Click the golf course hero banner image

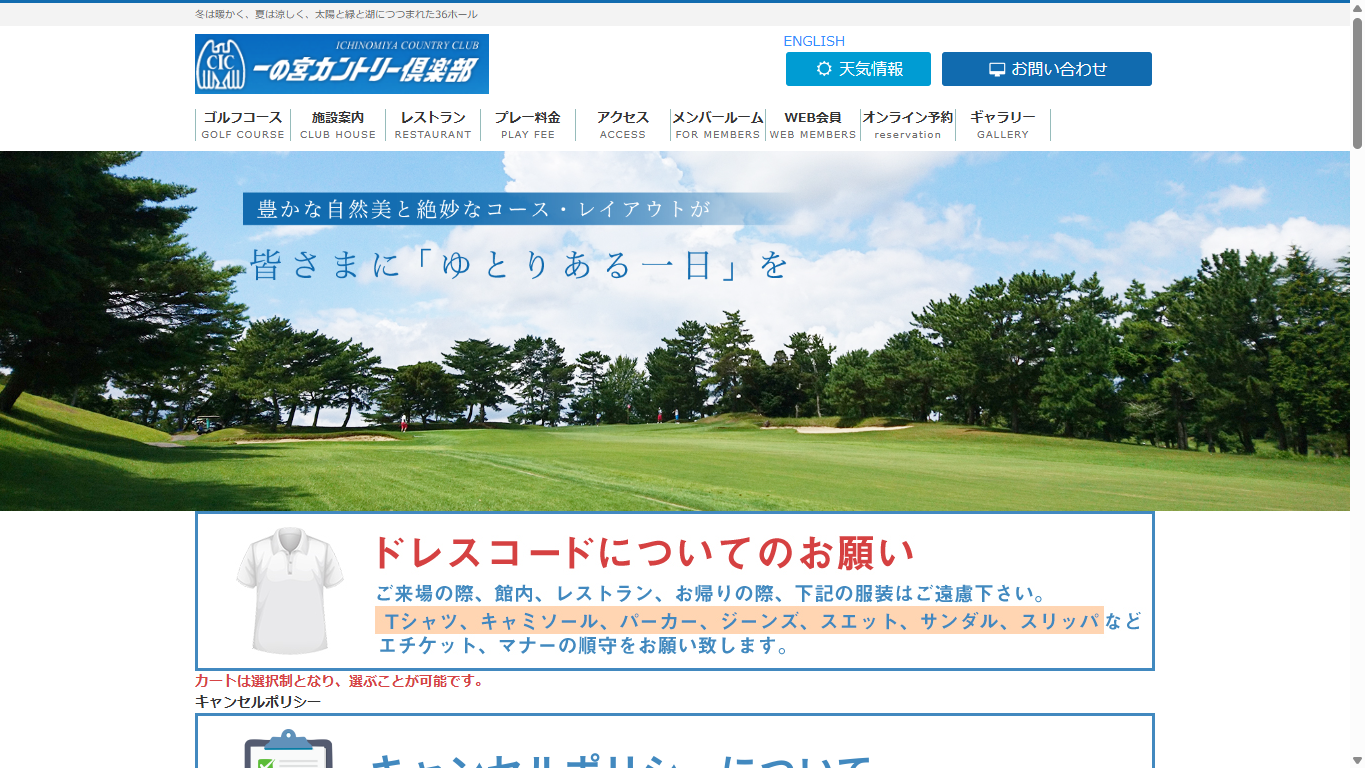675,331
